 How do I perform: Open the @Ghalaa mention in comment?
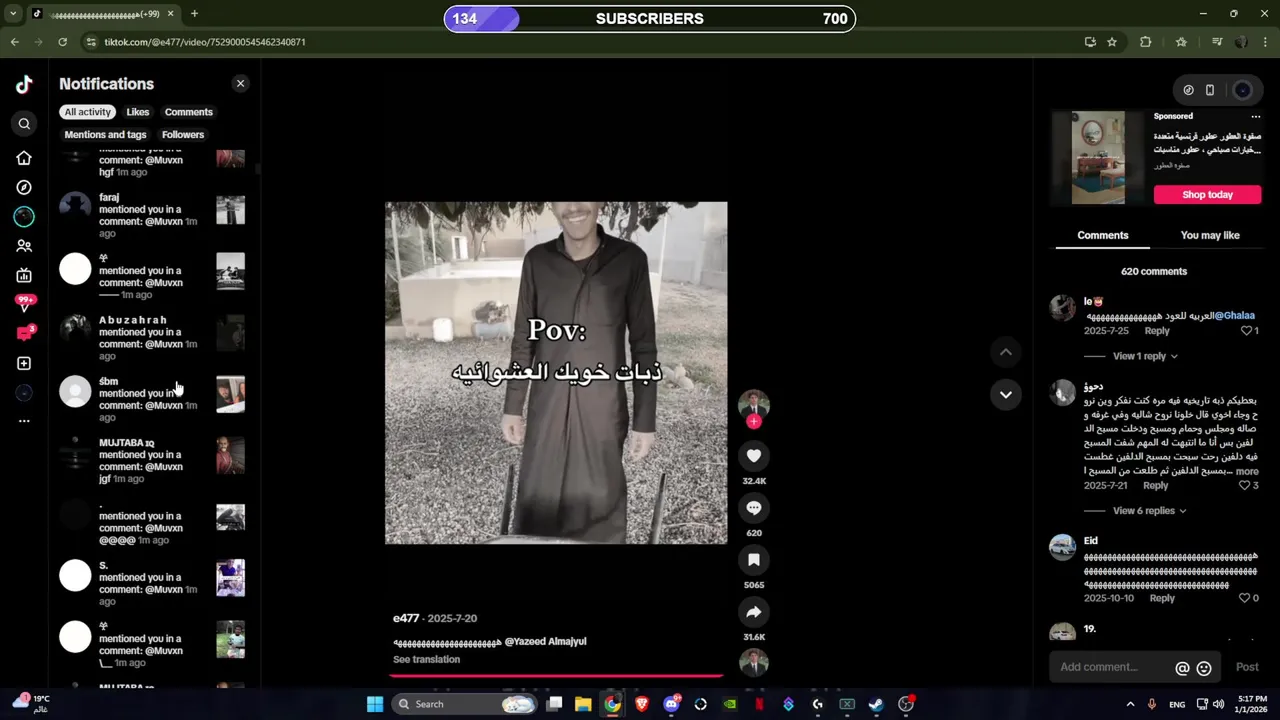(x=1235, y=316)
